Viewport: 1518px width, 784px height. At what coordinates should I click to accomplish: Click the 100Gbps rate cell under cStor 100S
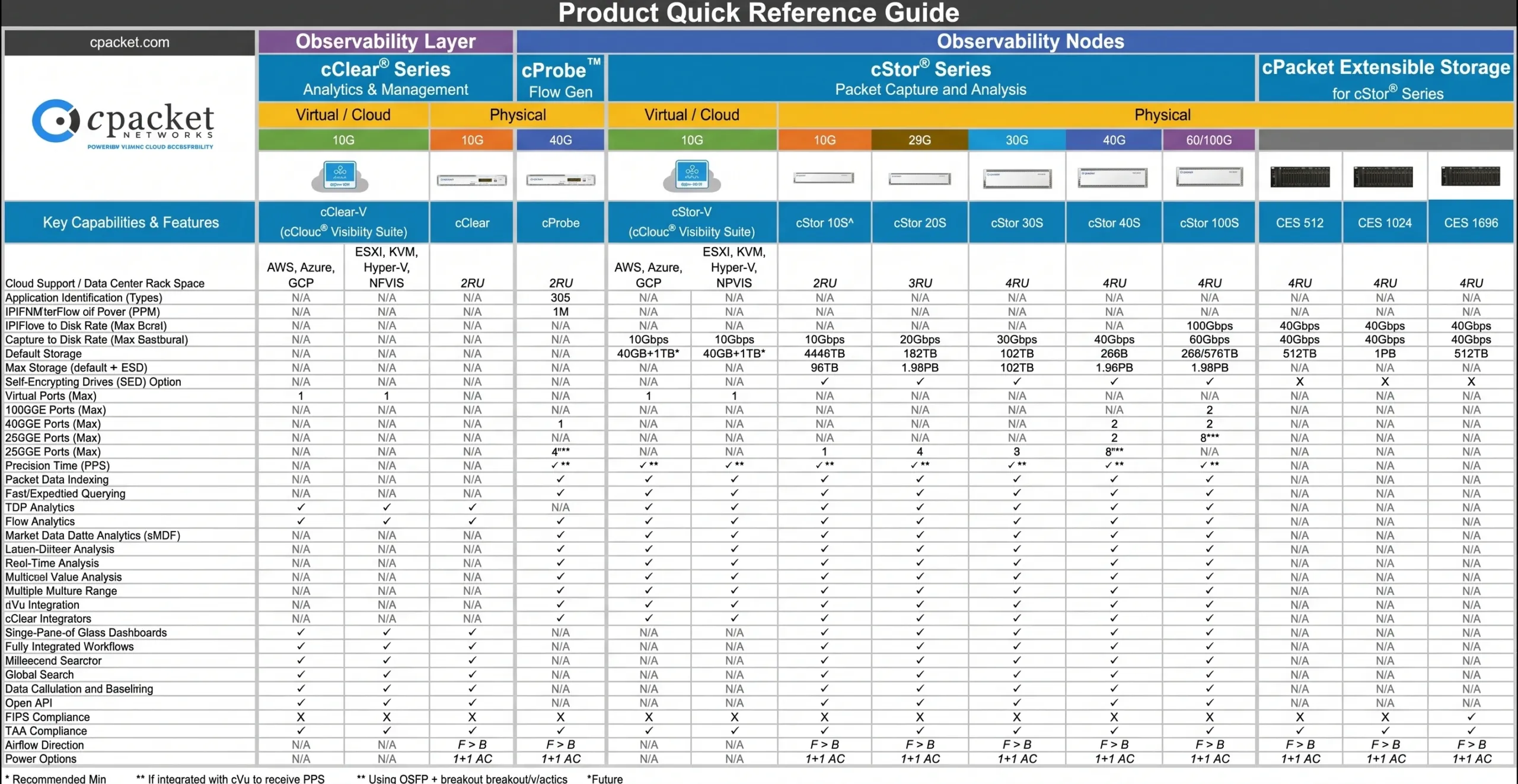(1209, 326)
